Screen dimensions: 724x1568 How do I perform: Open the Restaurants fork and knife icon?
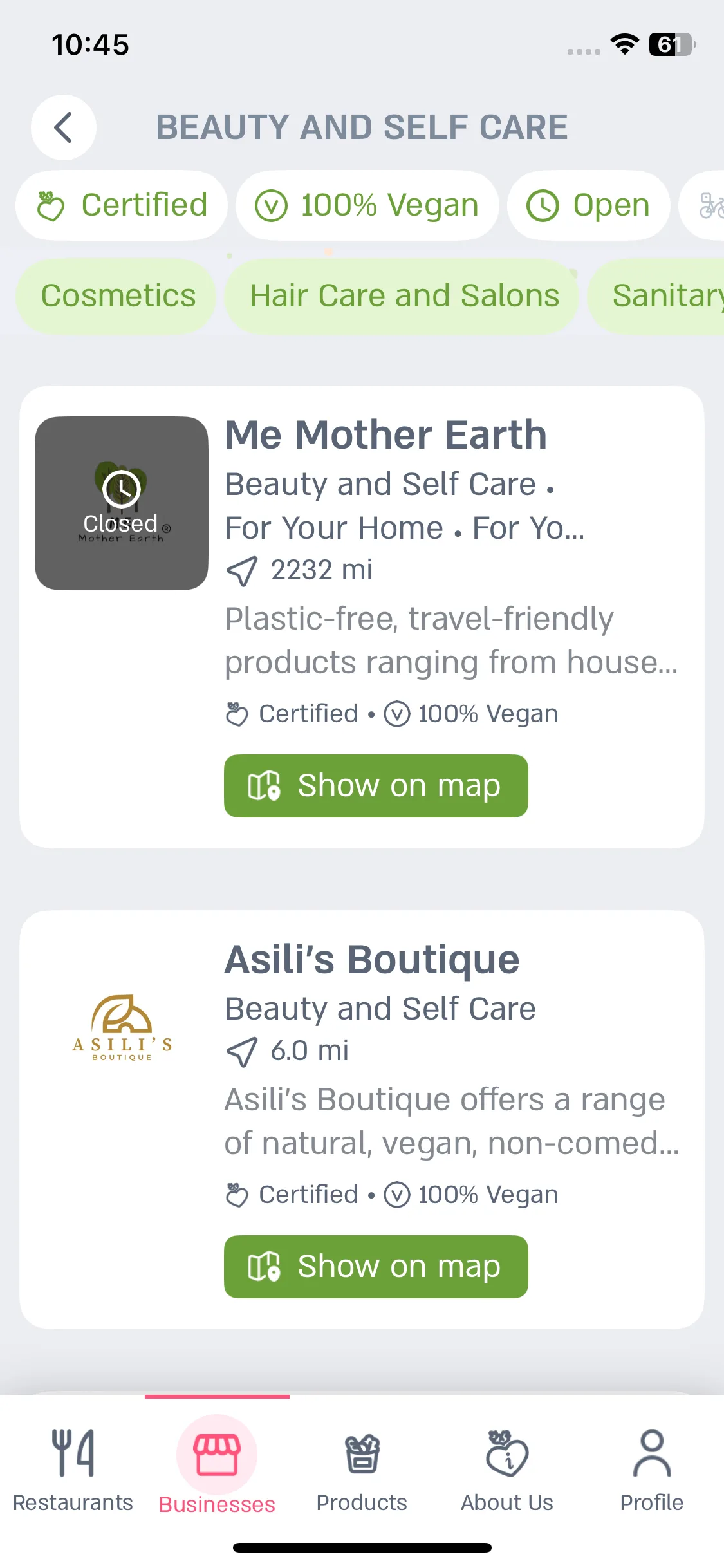tap(73, 1453)
